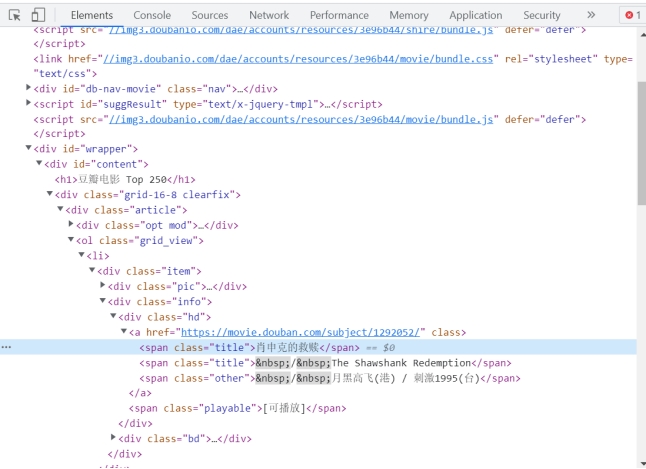Expand the opt mod div node
The height and width of the screenshot is (469, 646).
(71, 224)
